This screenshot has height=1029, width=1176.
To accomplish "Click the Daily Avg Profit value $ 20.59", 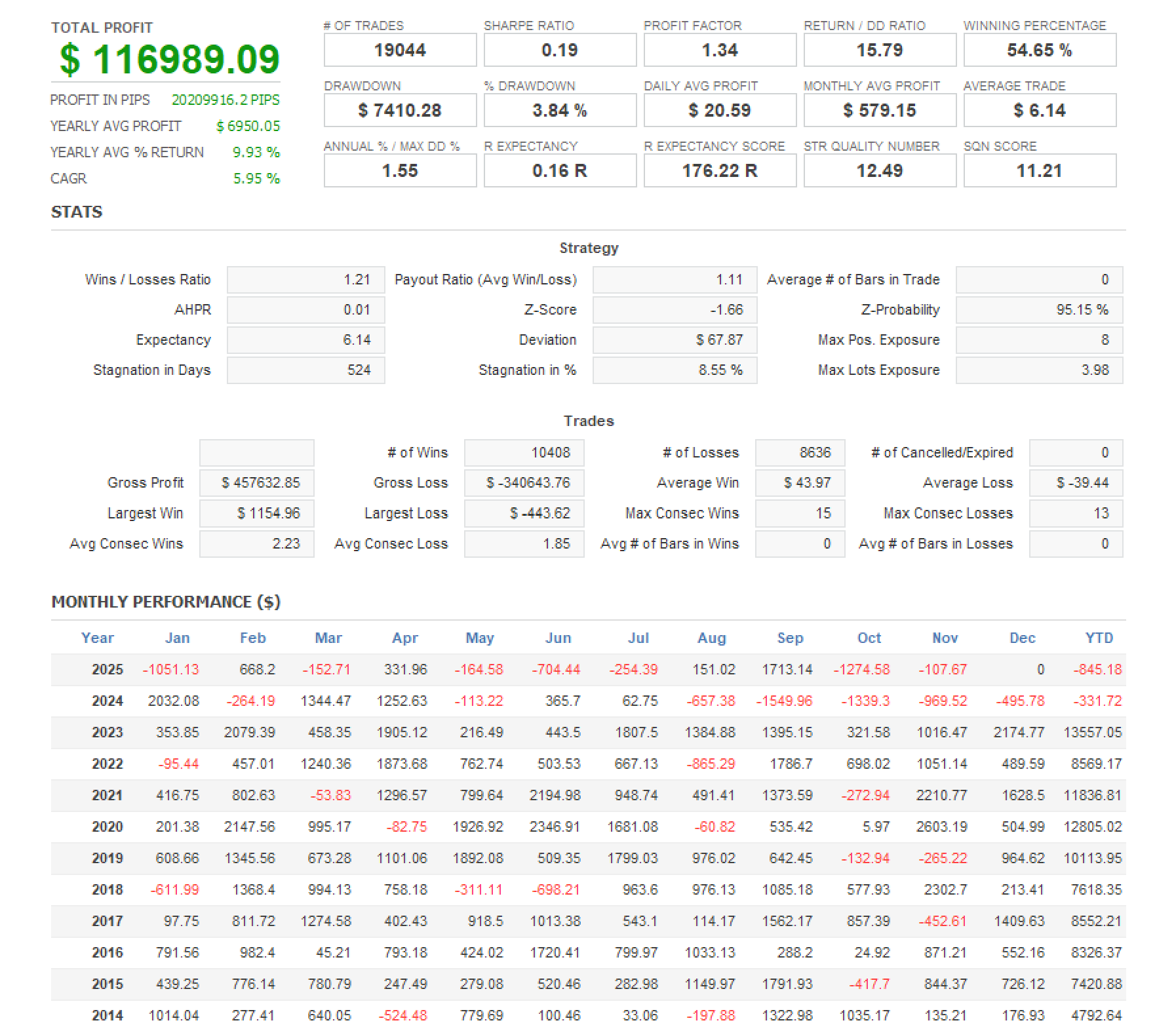I will click(720, 111).
